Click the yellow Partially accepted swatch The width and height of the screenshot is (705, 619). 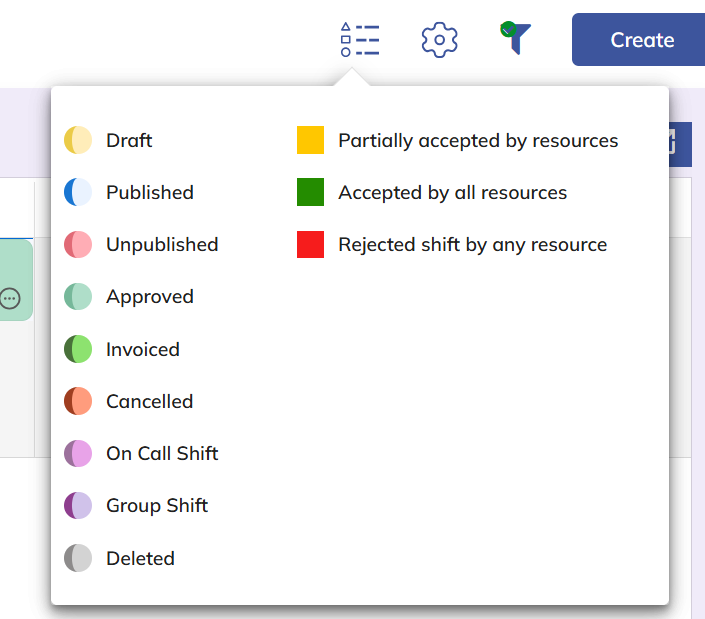click(x=310, y=140)
